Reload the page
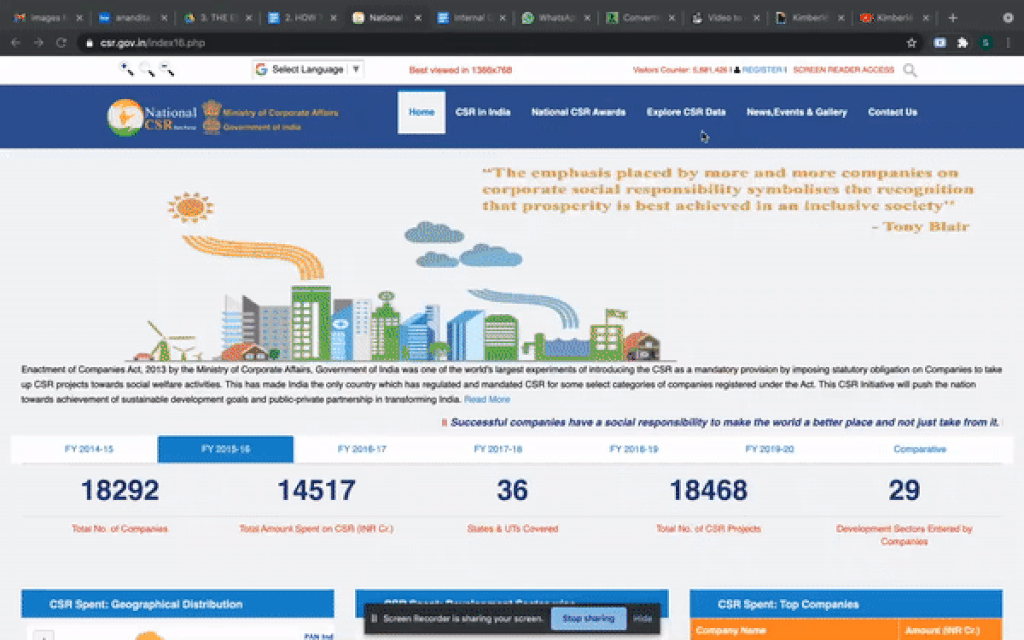 pos(62,43)
